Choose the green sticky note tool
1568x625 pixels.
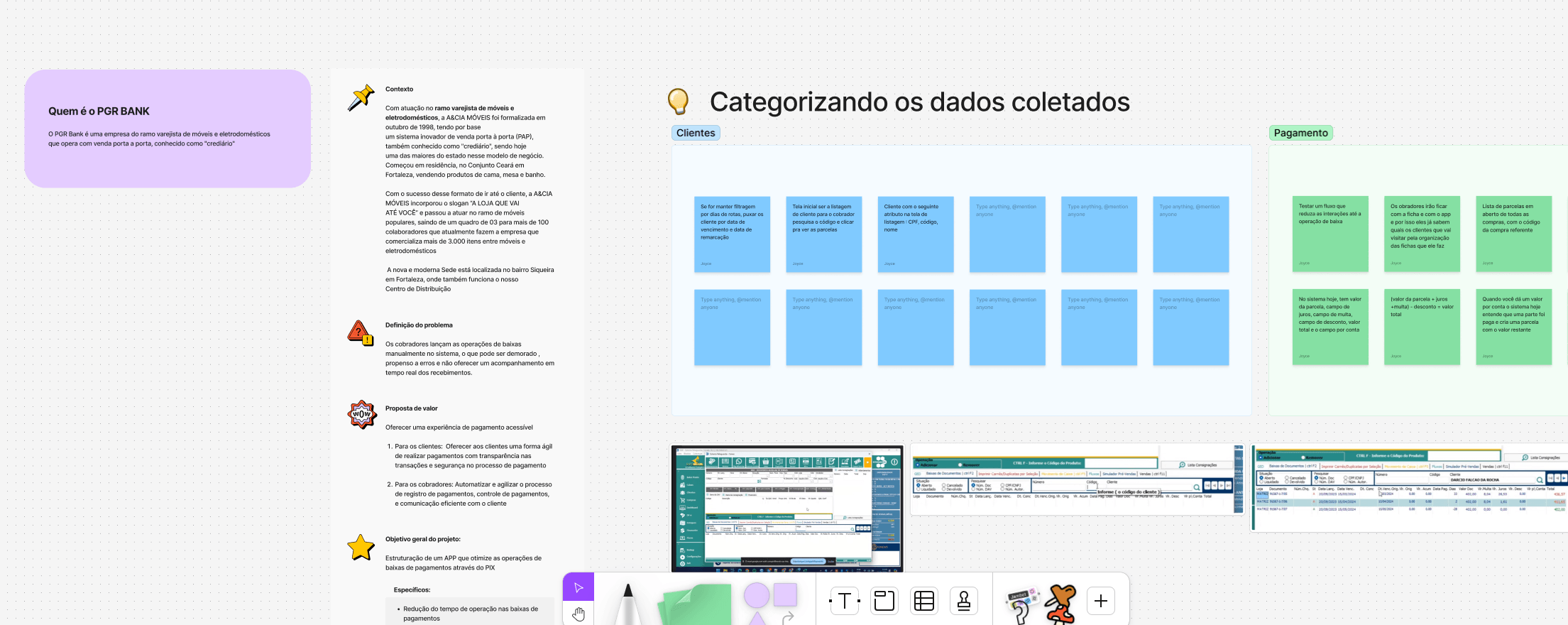[695, 604]
